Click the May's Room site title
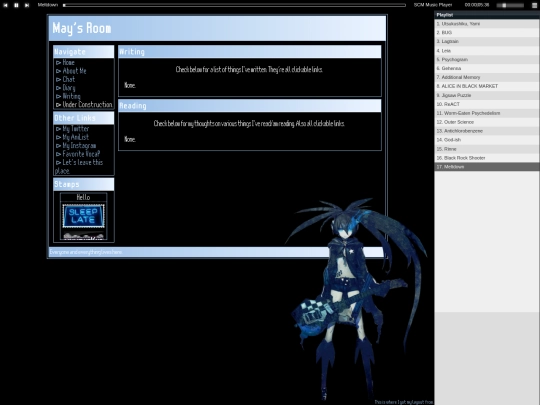540x405 pixels. (x=82, y=28)
